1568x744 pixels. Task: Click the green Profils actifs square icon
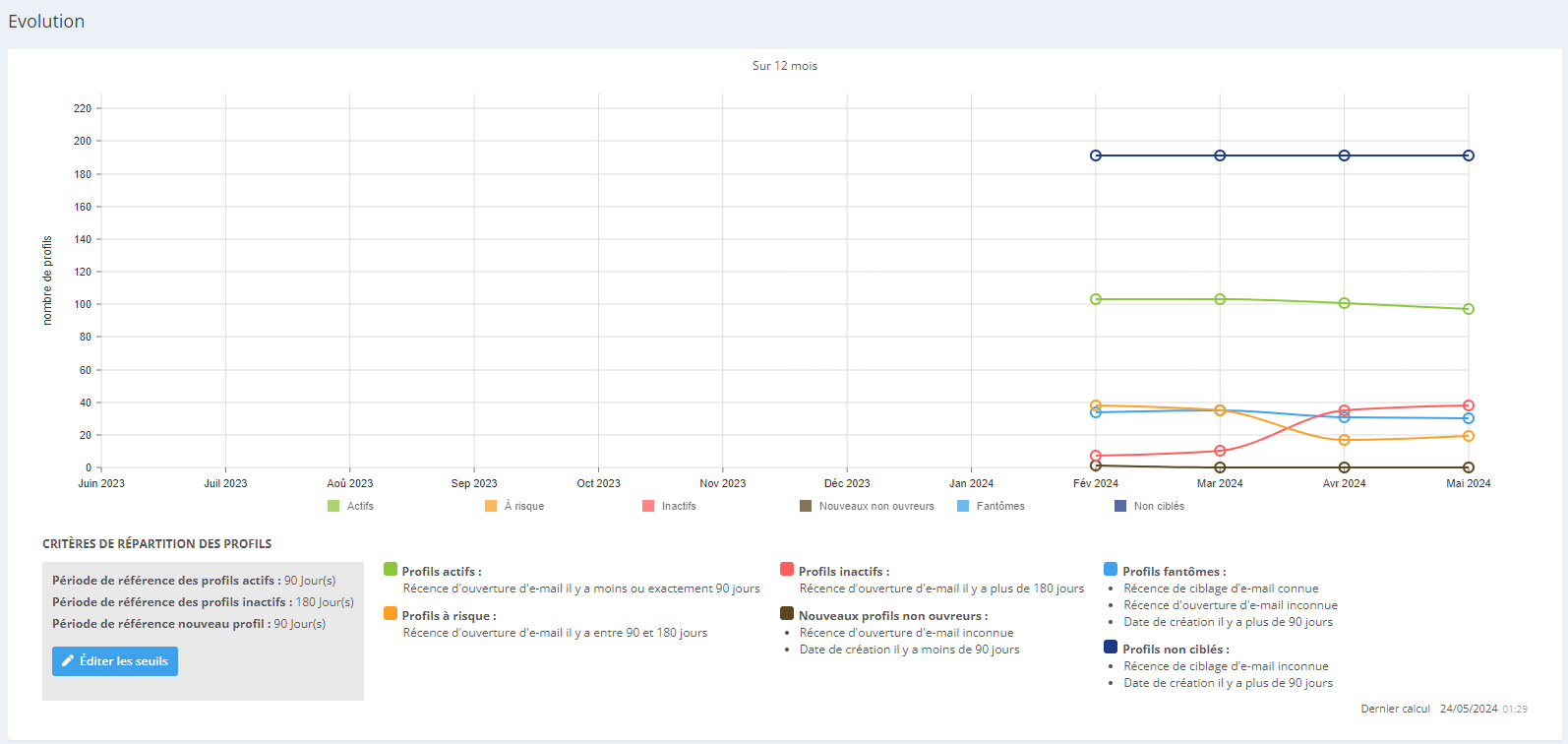pyautogui.click(x=391, y=569)
